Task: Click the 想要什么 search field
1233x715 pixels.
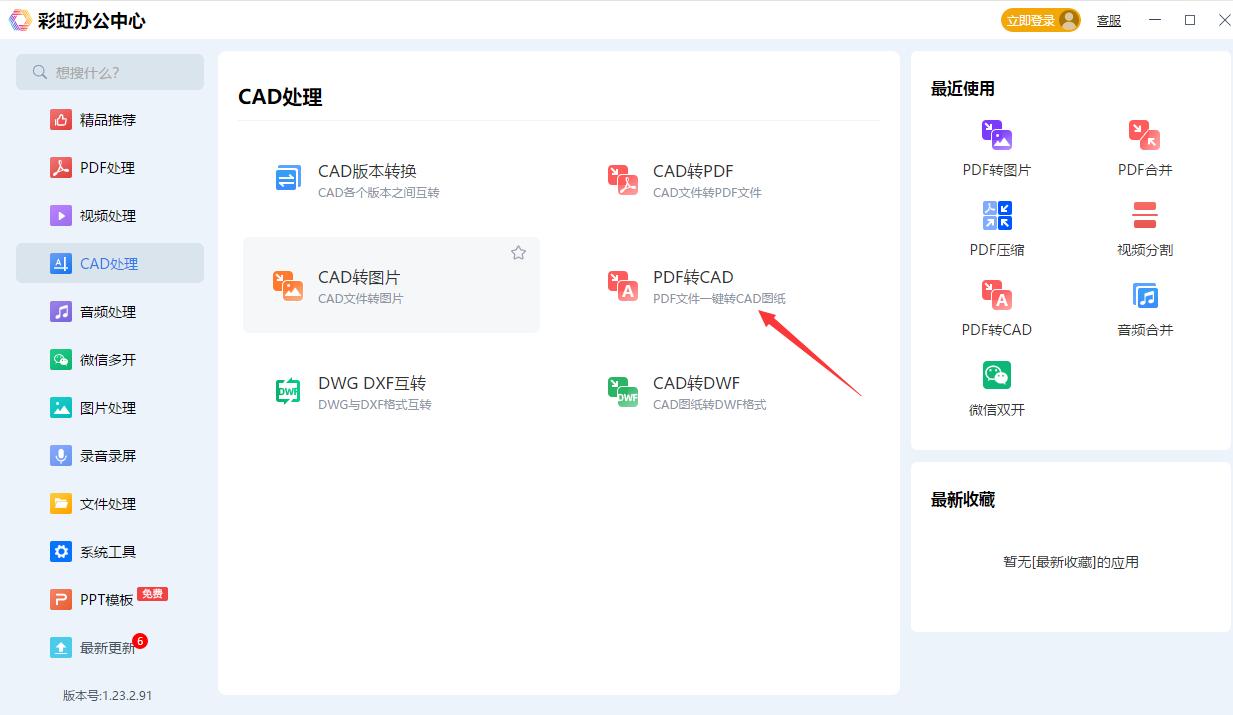Action: (110, 72)
